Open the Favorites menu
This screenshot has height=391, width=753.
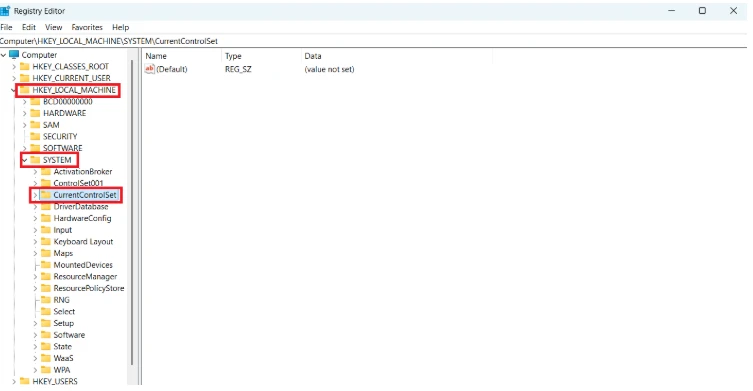pyautogui.click(x=87, y=27)
